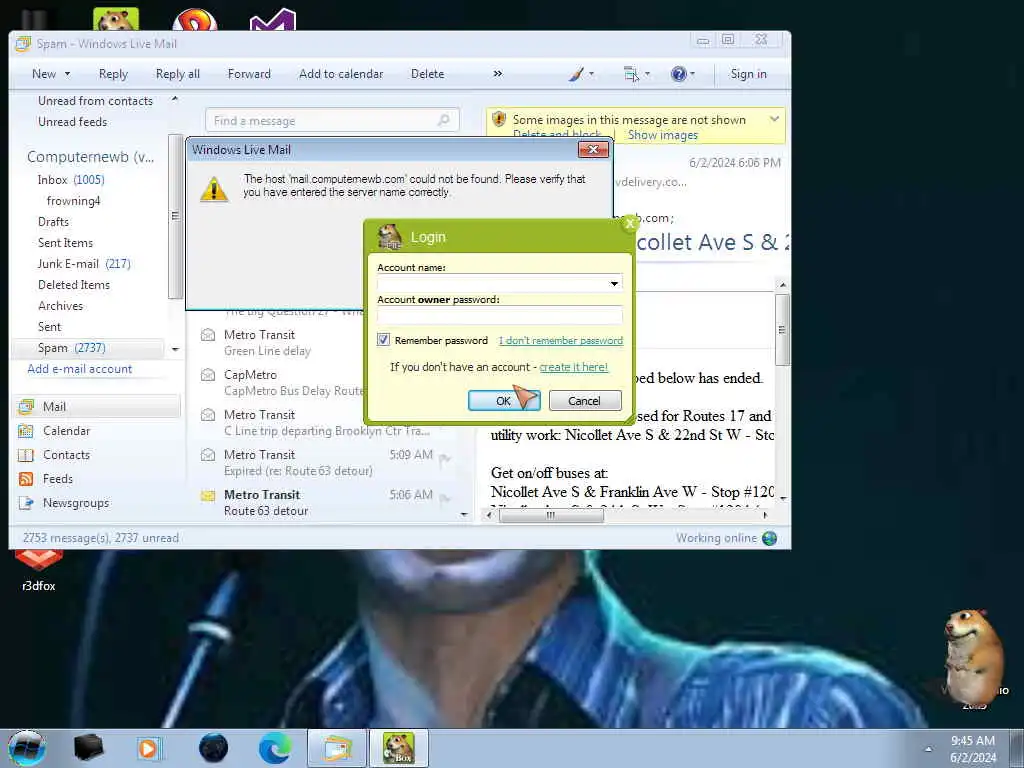This screenshot has width=1024, height=768.
Task: Close the green Login dialog
Action: (x=630, y=223)
